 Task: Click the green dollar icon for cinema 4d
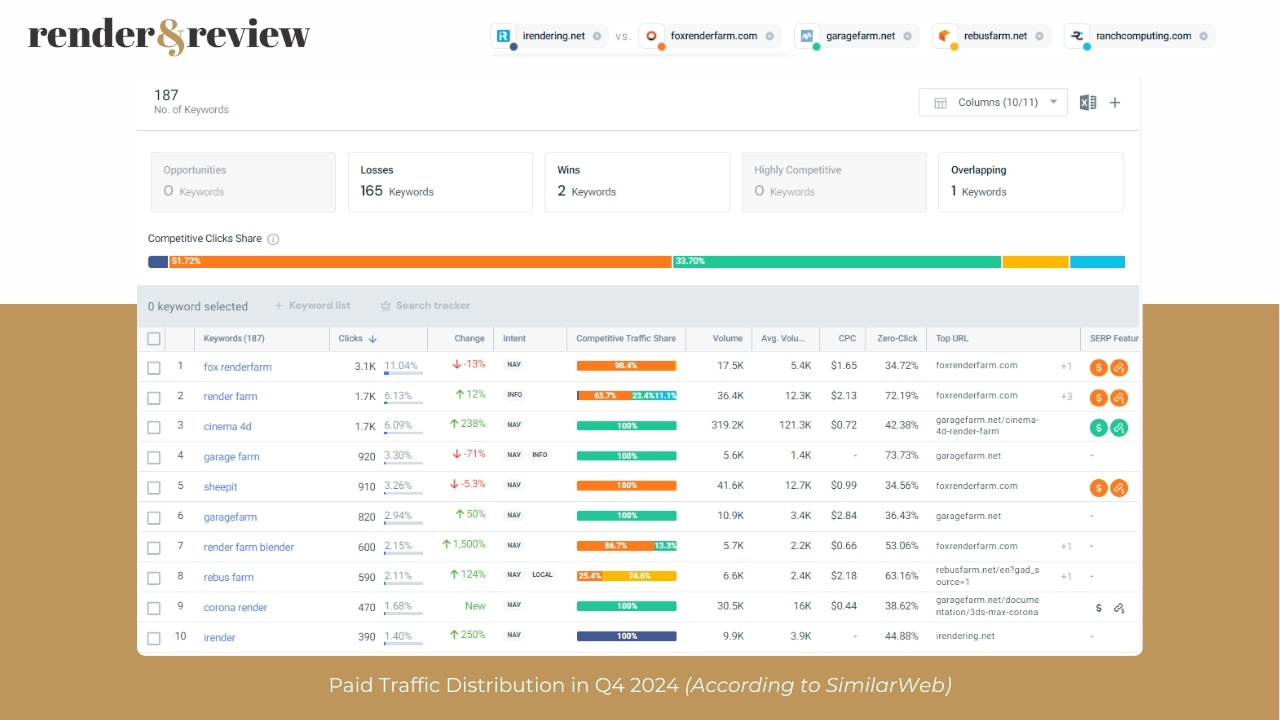[1098, 427]
